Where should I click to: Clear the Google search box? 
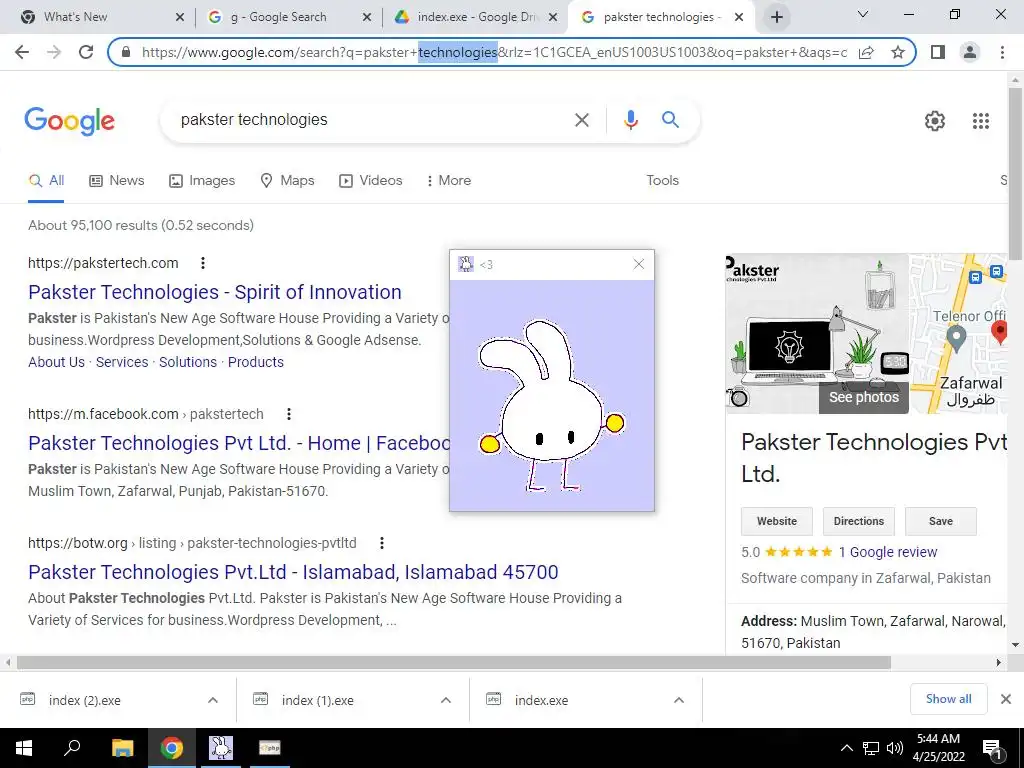coord(581,120)
